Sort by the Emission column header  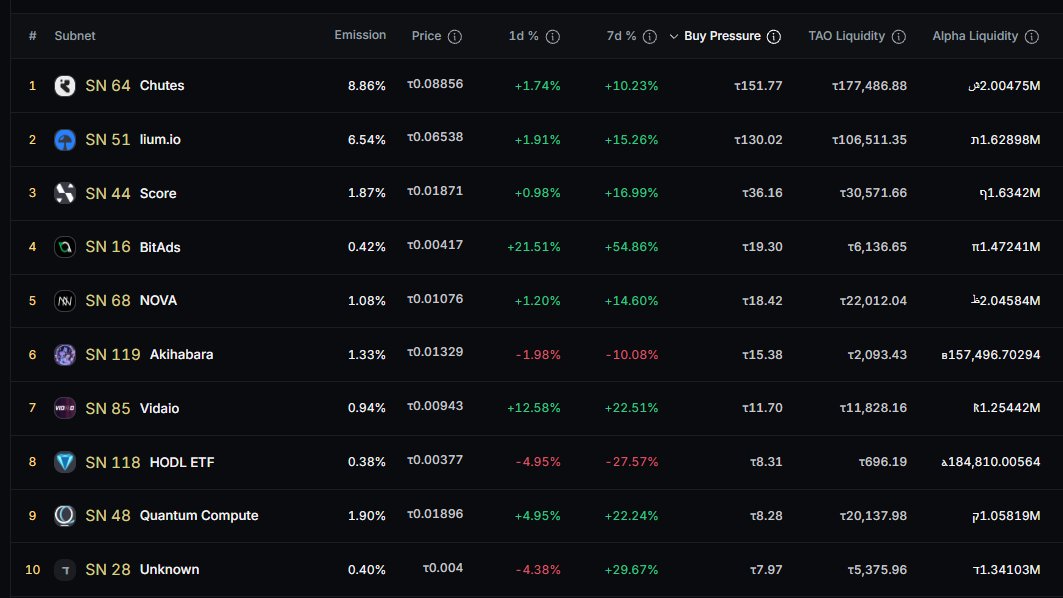[360, 35]
